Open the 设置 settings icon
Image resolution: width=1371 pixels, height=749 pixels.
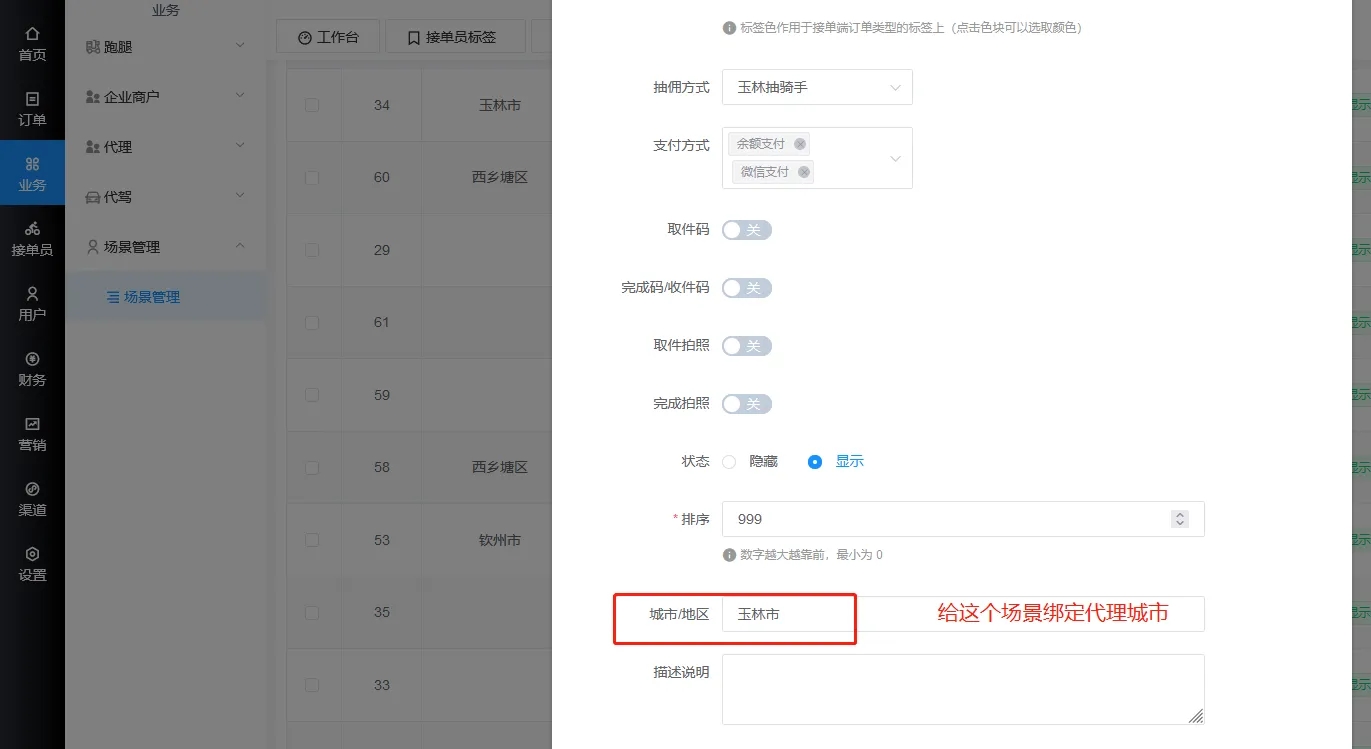[x=32, y=564]
